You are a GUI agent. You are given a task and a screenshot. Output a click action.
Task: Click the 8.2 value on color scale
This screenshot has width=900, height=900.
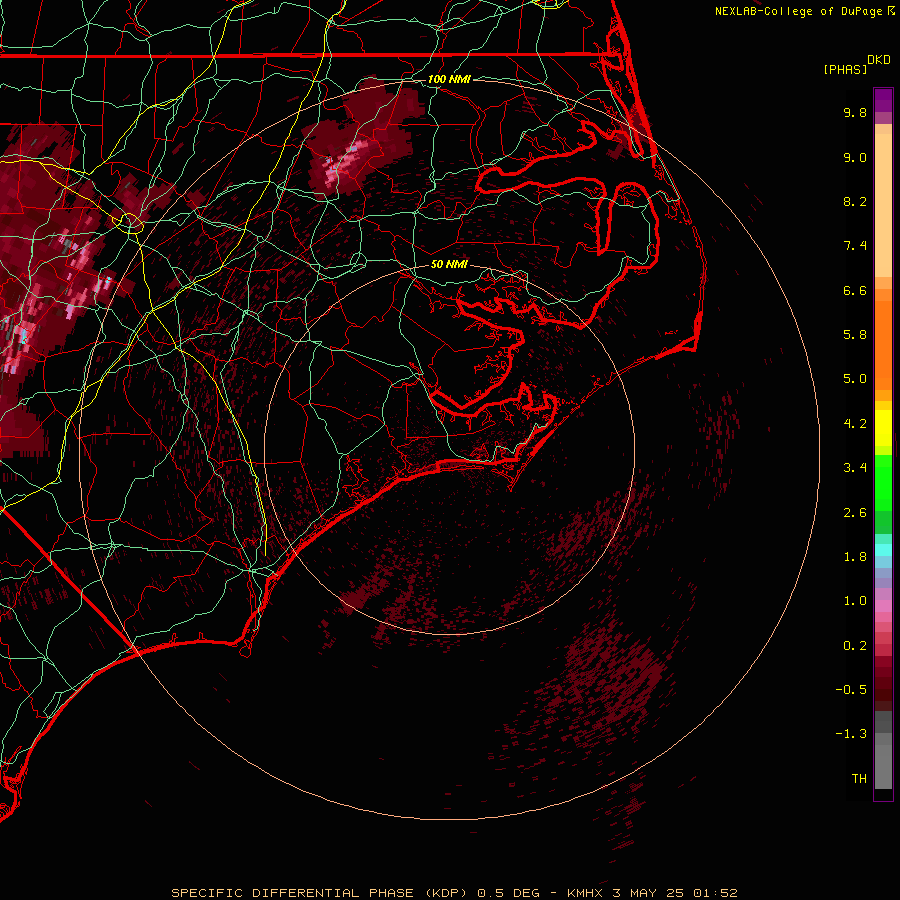click(855, 201)
